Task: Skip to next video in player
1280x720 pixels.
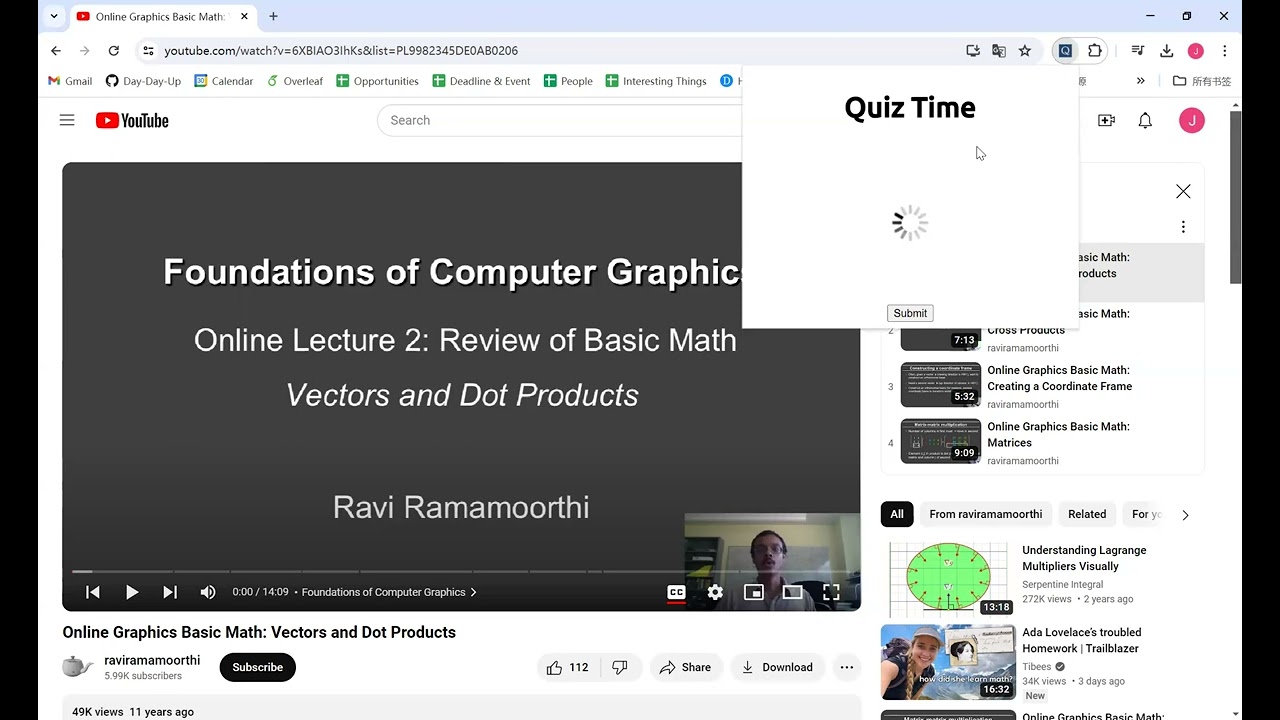Action: (170, 592)
